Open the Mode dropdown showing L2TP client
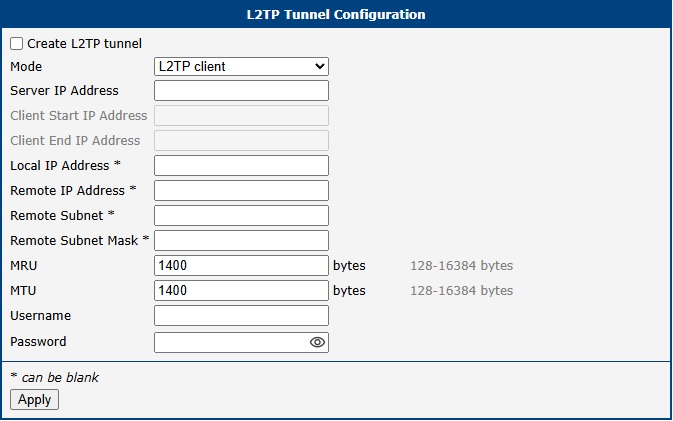This screenshot has width=673, height=421. point(241,67)
